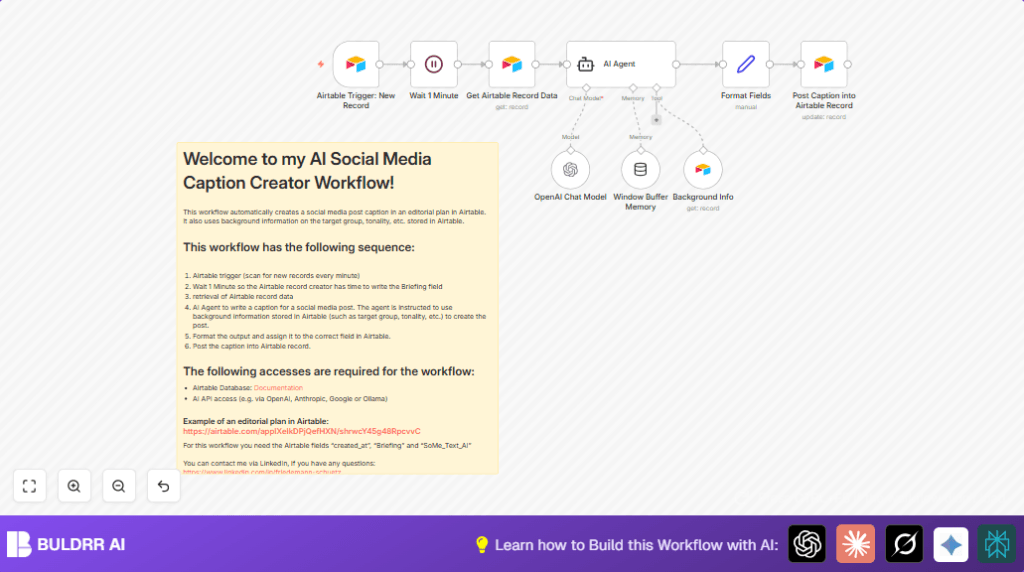Open the Airtable Documentation link
Image resolution: width=1024 pixels, height=572 pixels.
tap(278, 388)
